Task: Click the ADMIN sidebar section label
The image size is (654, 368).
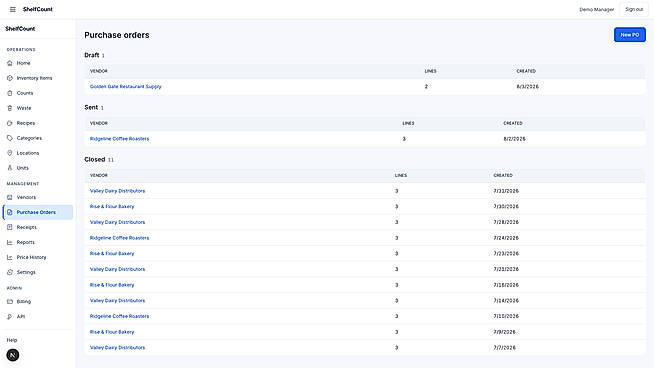Action: [x=14, y=288]
